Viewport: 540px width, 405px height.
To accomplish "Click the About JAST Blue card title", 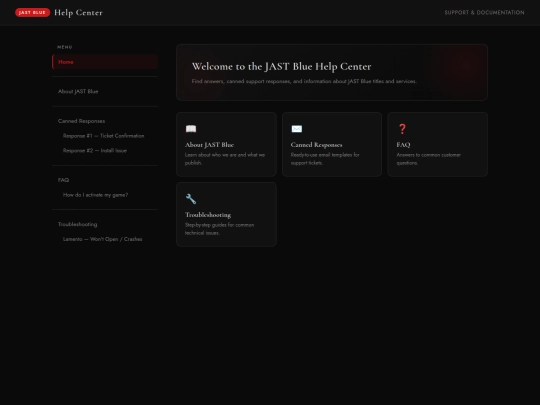I will click(x=209, y=145).
